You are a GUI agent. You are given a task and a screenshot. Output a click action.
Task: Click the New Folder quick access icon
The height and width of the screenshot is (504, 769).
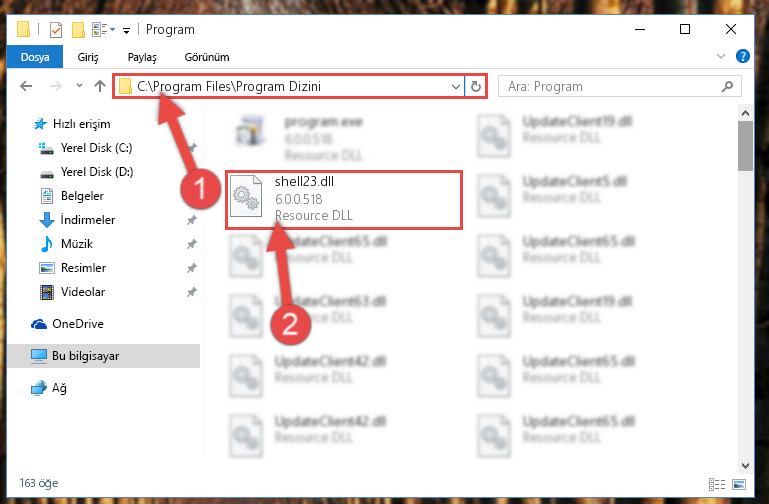click(78, 30)
